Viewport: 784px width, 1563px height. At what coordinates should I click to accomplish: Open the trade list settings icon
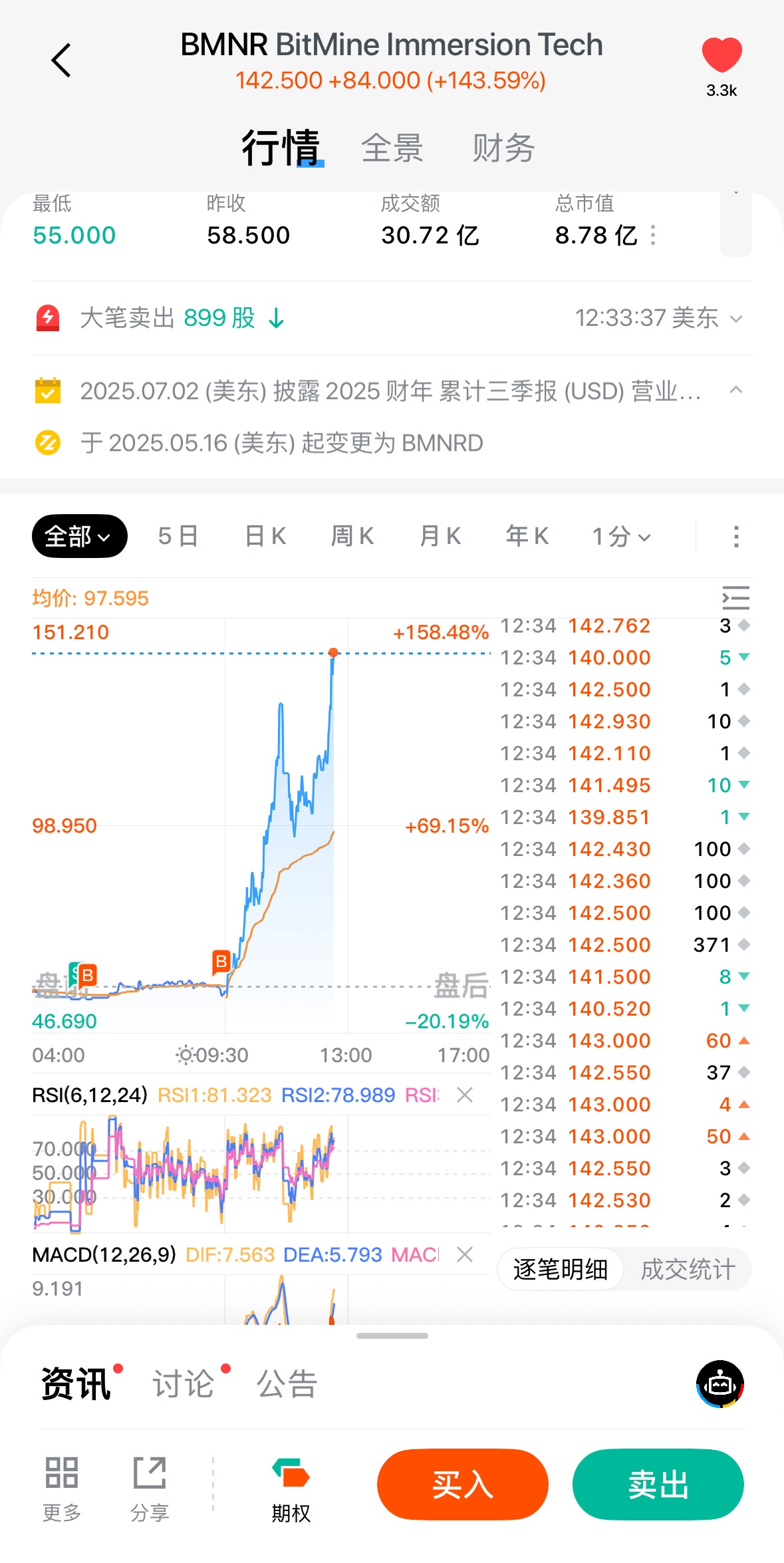point(735,598)
